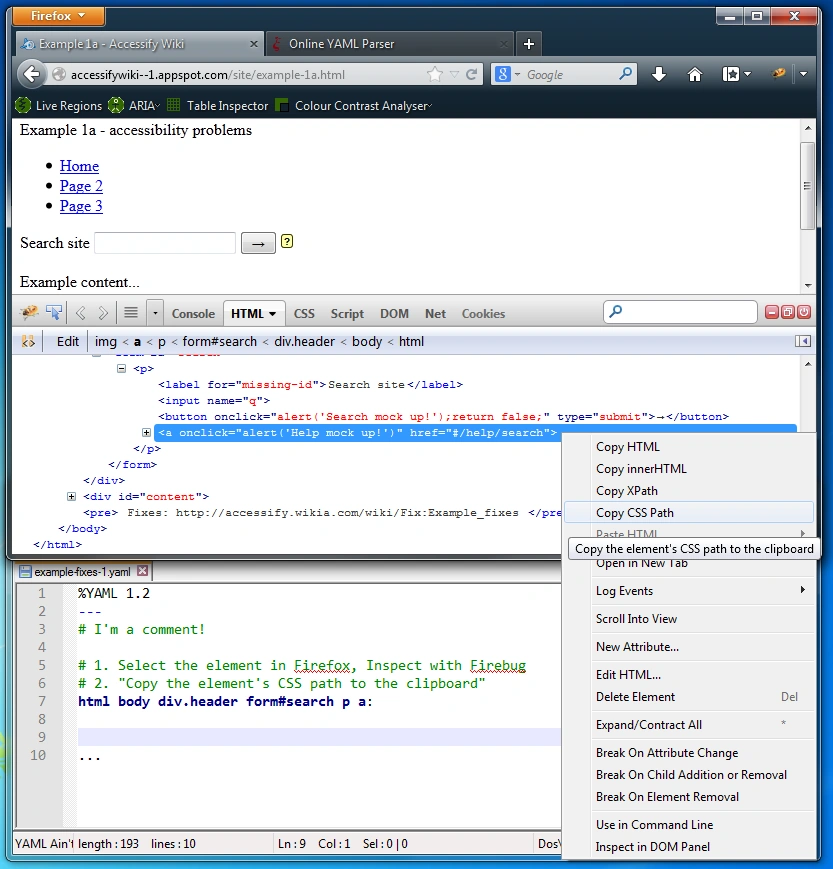Click the Live Regions toolbar icon
This screenshot has height=869, width=833.
coord(22,105)
